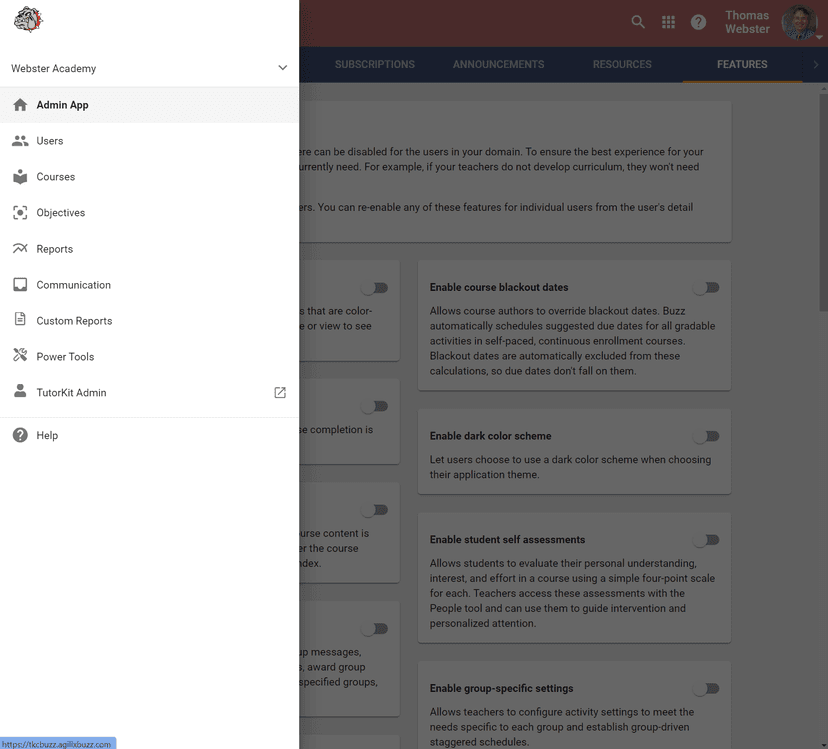Select the Courses icon in the sidebar
828x749 pixels.
pos(20,176)
